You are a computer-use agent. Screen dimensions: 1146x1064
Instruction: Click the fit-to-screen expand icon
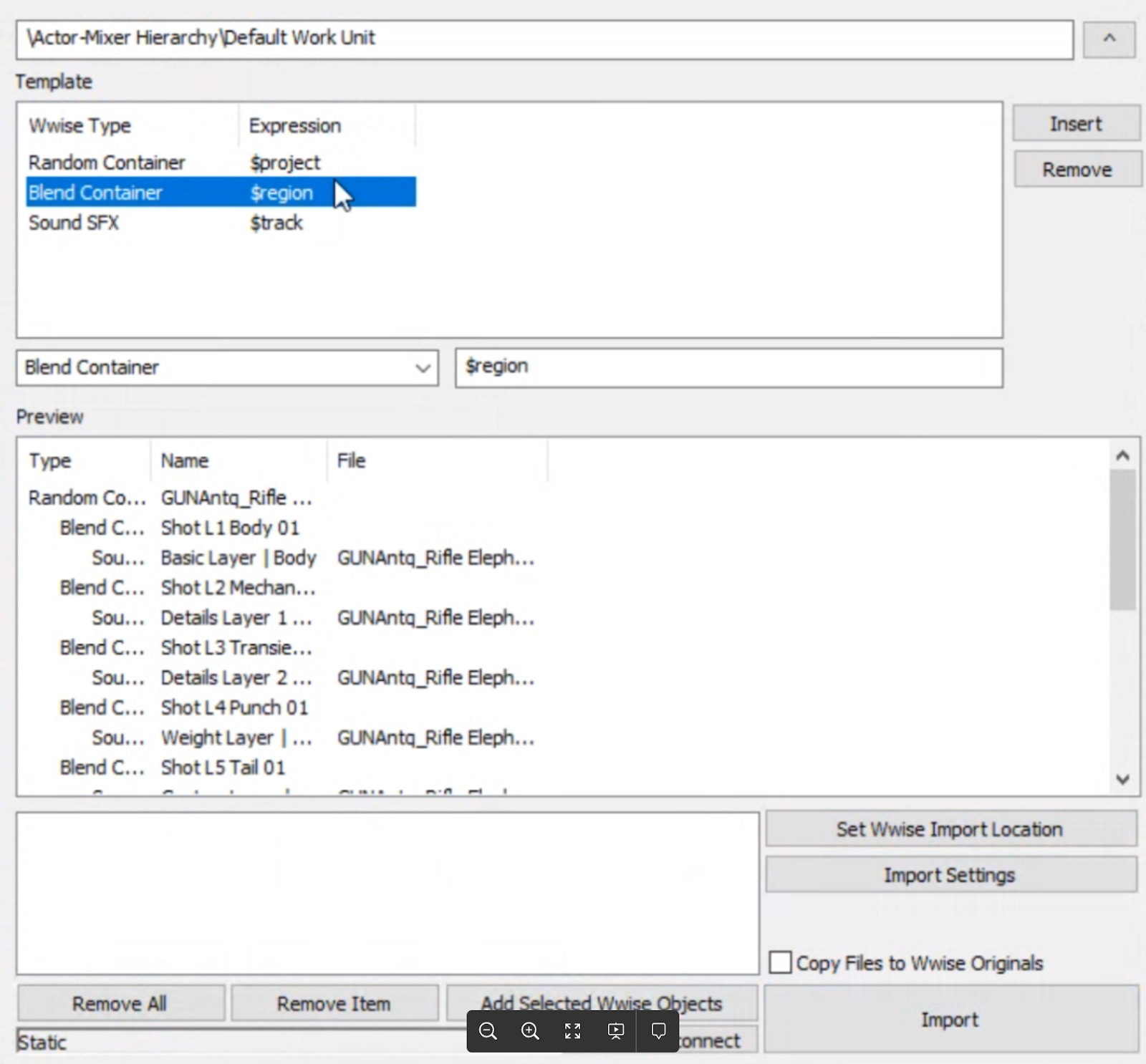click(x=572, y=1031)
